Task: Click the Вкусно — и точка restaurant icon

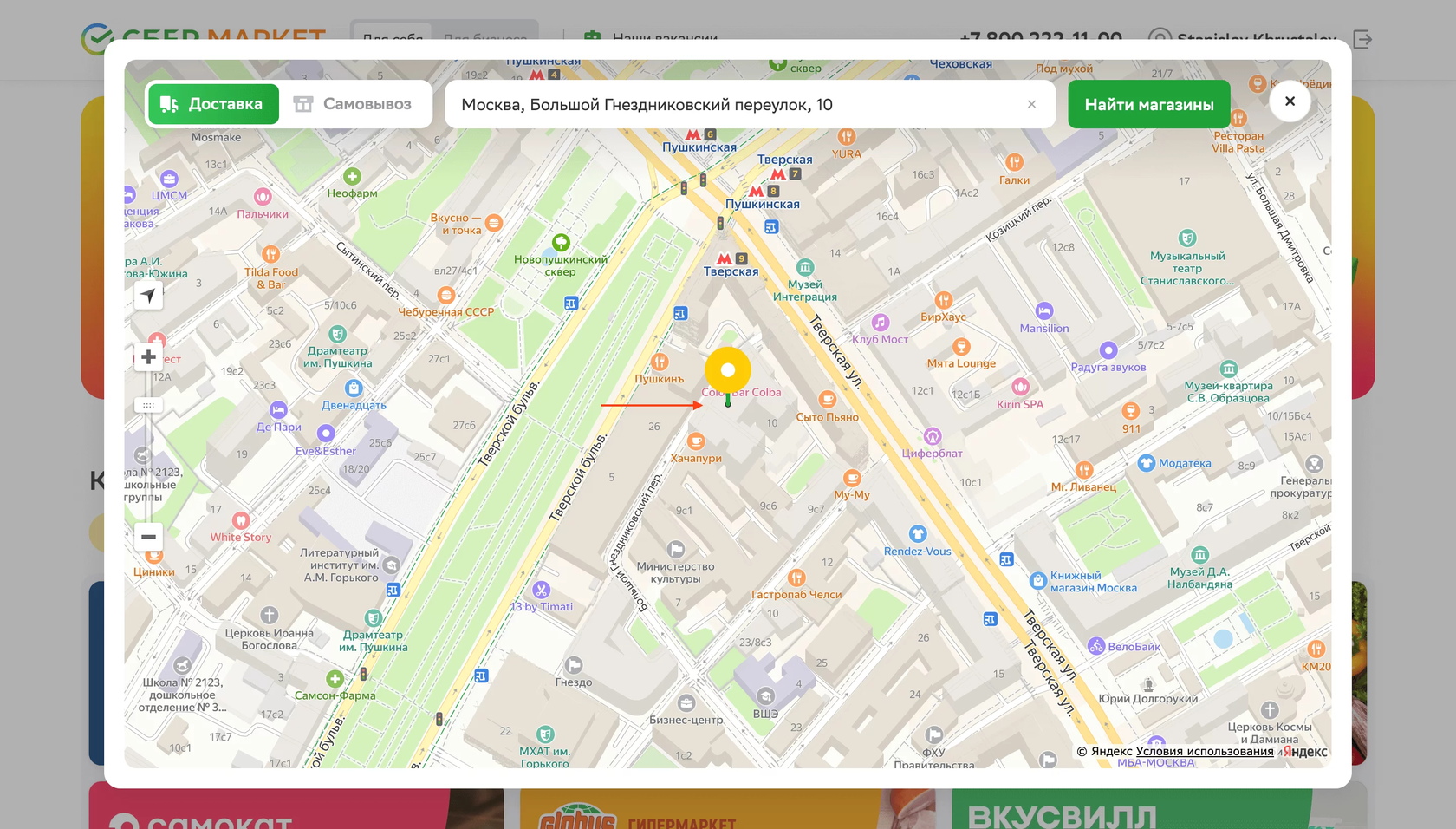Action: pos(494,223)
